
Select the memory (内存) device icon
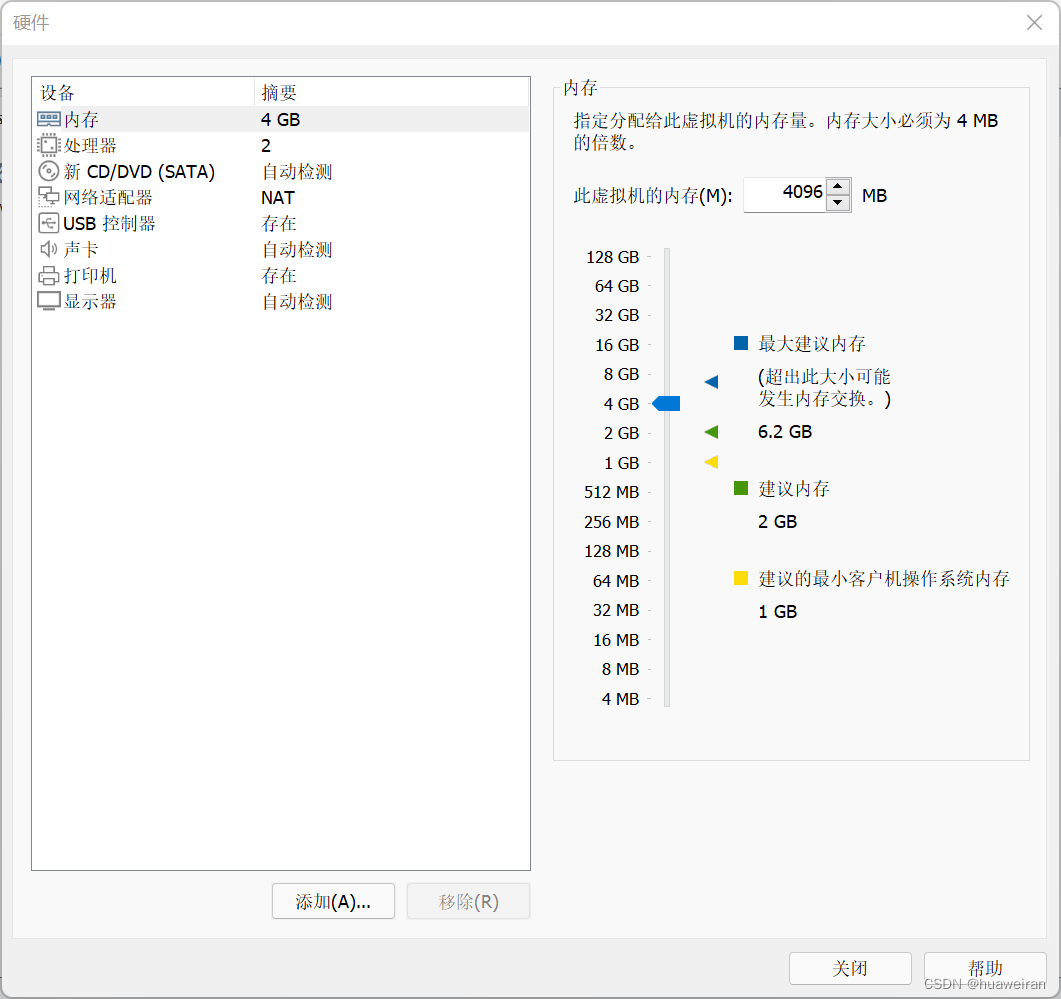click(49, 119)
